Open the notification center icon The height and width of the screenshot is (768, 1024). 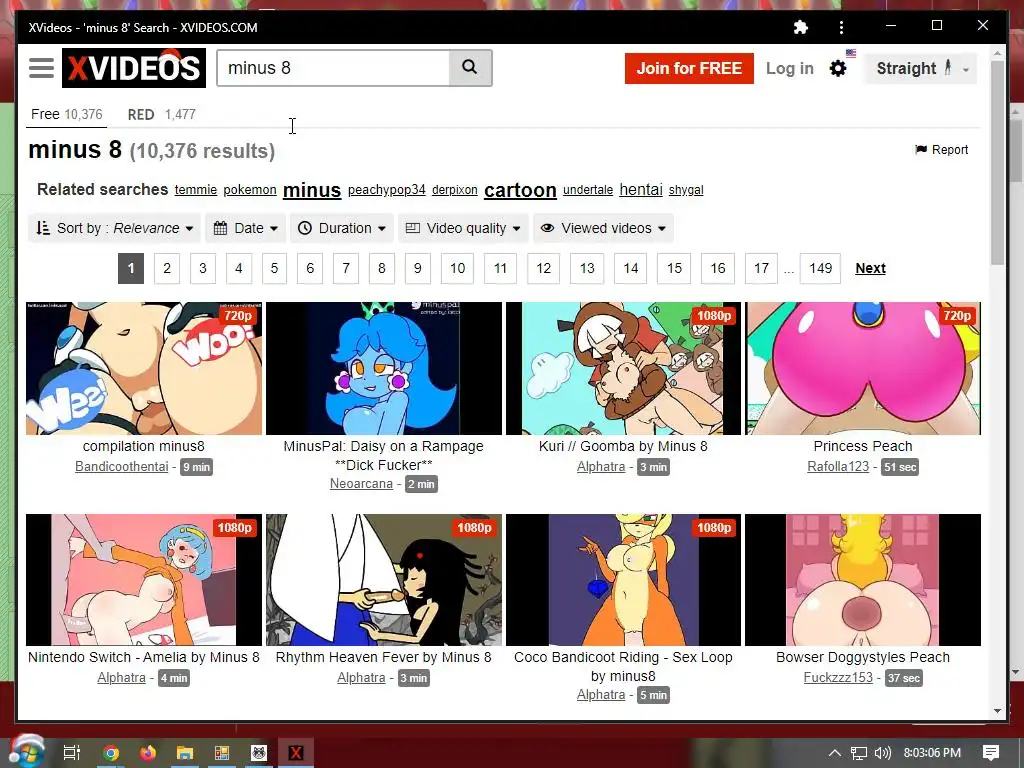click(991, 753)
